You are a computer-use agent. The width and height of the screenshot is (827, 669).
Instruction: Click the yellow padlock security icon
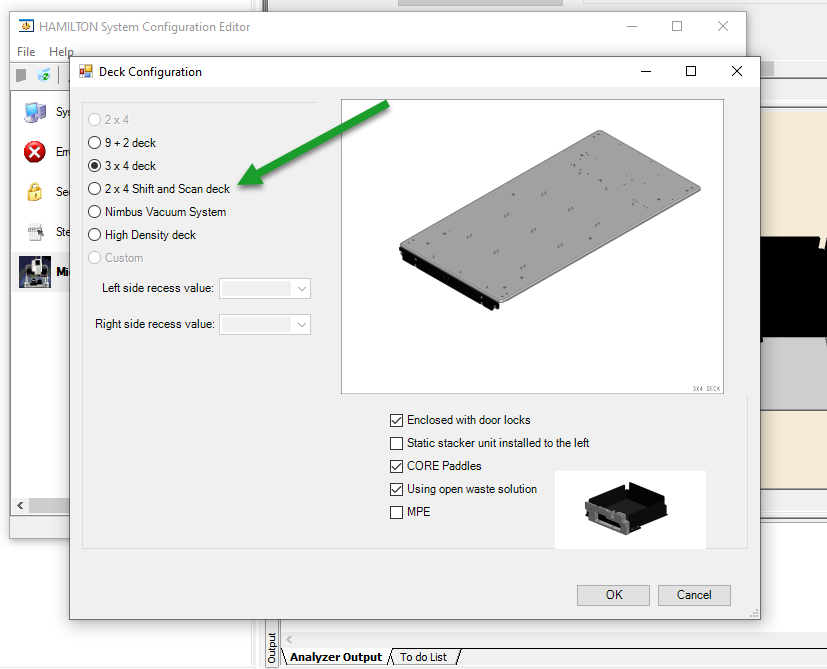point(34,192)
